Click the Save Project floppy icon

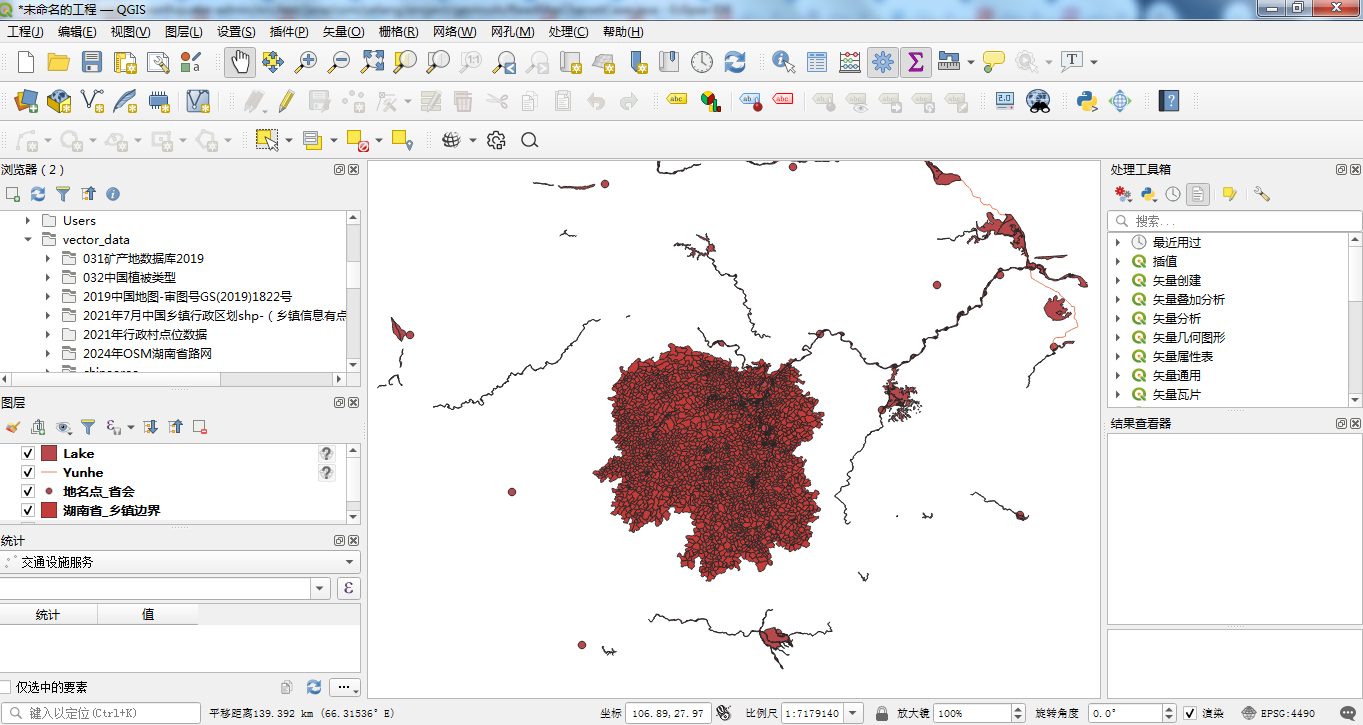tap(92, 62)
